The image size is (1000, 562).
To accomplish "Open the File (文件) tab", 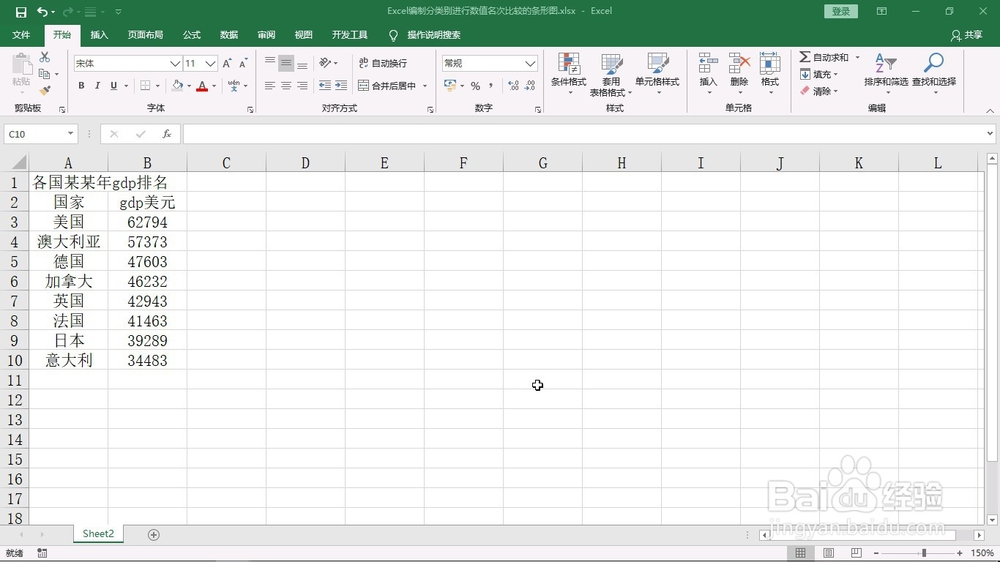I will tap(21, 35).
